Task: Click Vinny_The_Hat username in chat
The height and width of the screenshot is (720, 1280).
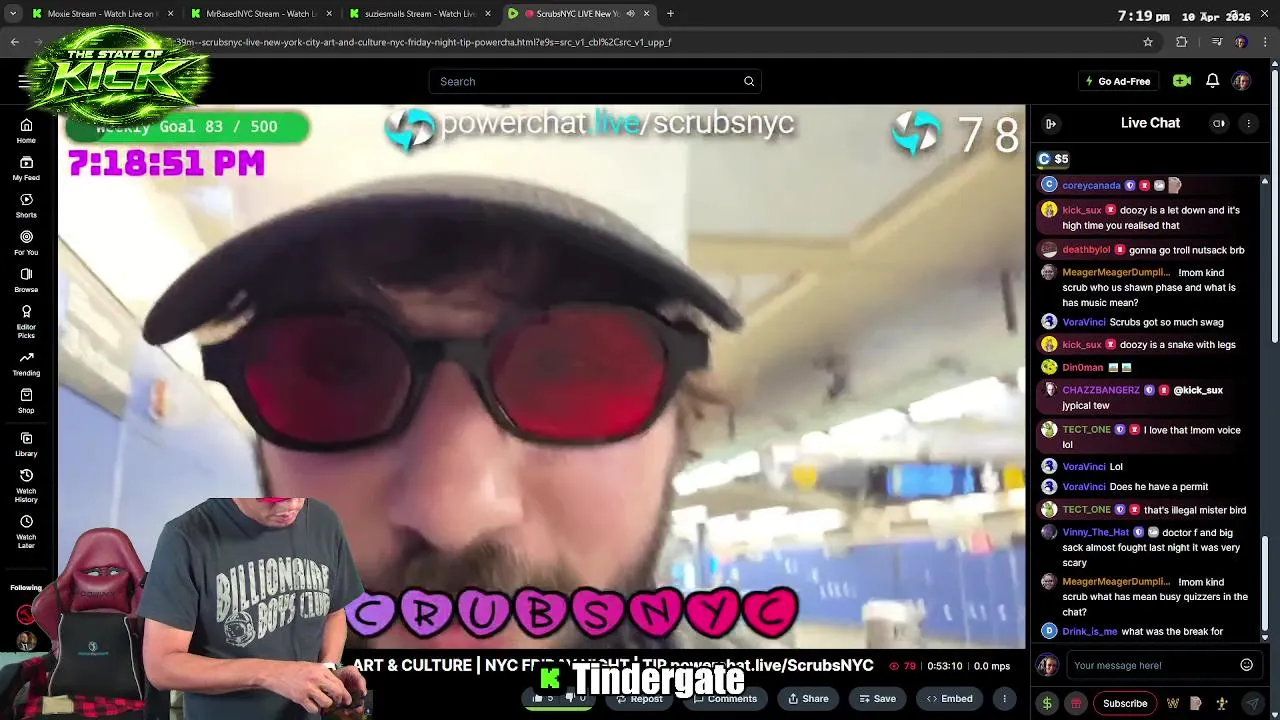Action: pyautogui.click(x=1095, y=533)
